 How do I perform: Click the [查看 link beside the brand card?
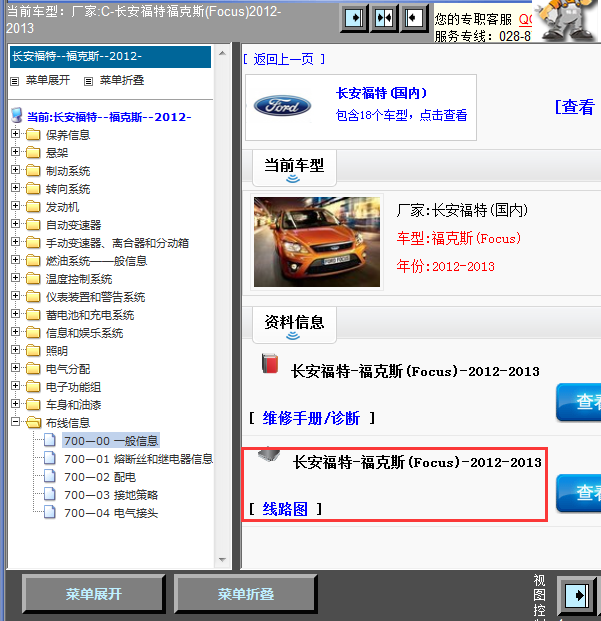(x=574, y=107)
